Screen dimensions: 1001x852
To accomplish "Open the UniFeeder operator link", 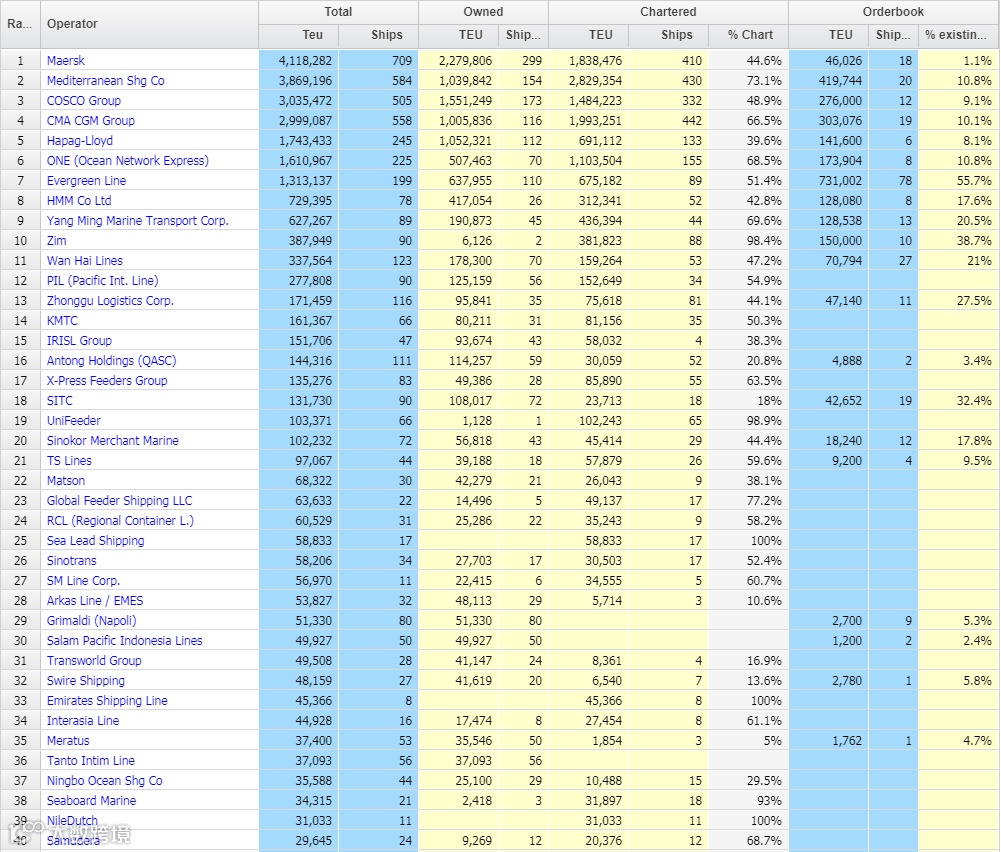I will (73, 421).
